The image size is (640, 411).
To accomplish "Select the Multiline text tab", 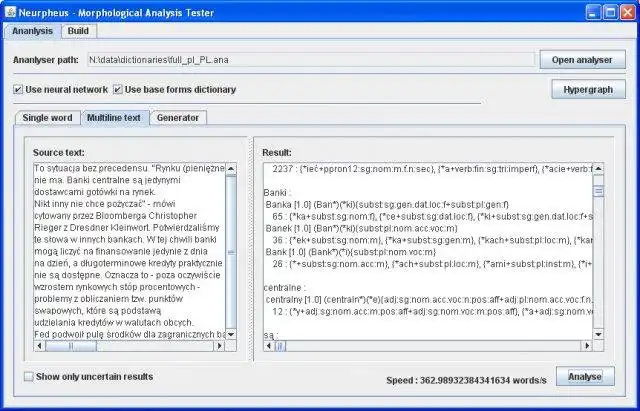I will tap(114, 118).
